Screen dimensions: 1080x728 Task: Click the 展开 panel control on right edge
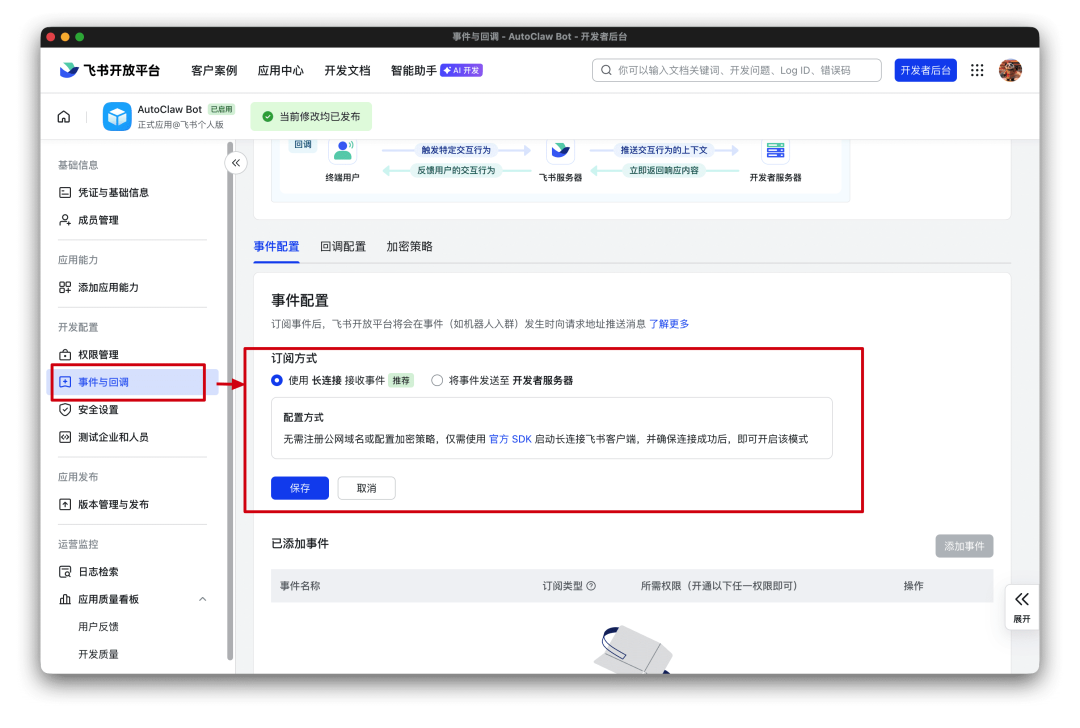[x=1021, y=606]
